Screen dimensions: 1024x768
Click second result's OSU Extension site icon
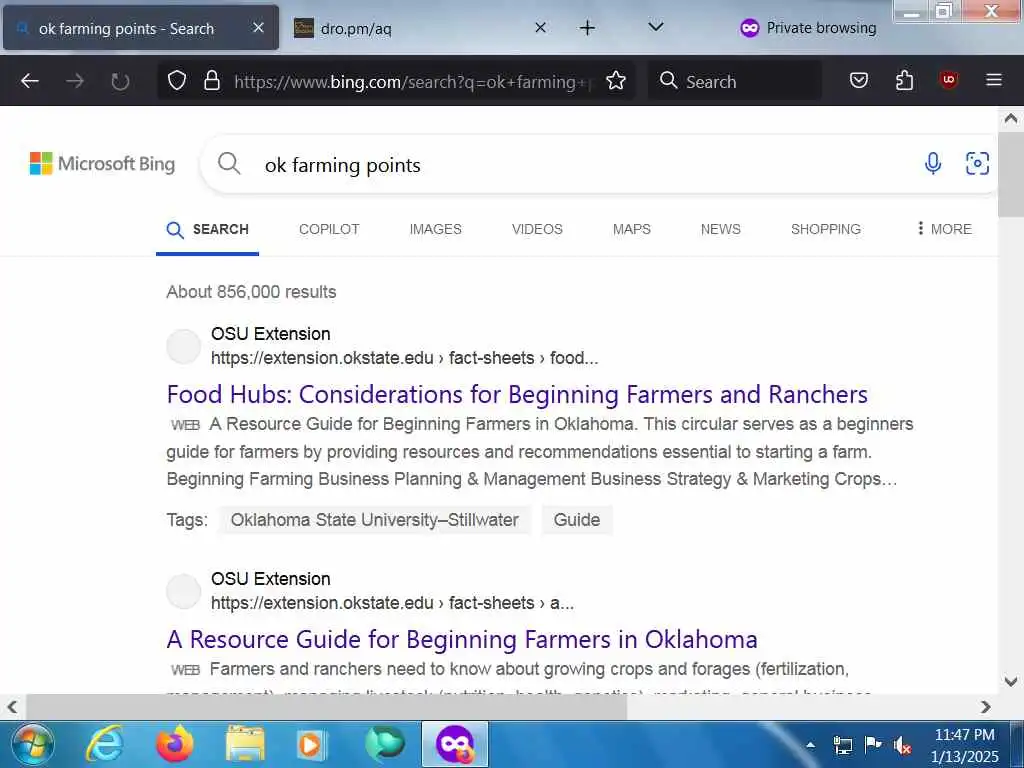point(184,592)
